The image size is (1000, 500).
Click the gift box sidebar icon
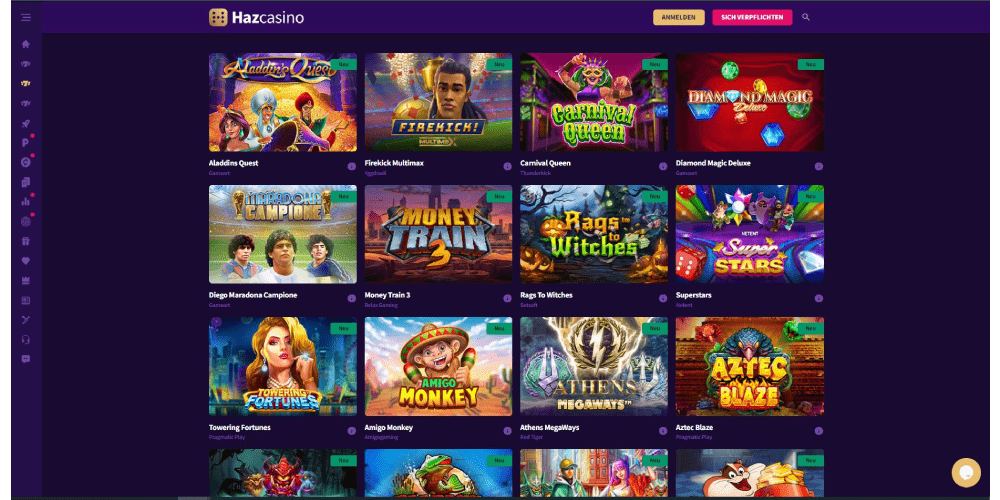point(26,241)
